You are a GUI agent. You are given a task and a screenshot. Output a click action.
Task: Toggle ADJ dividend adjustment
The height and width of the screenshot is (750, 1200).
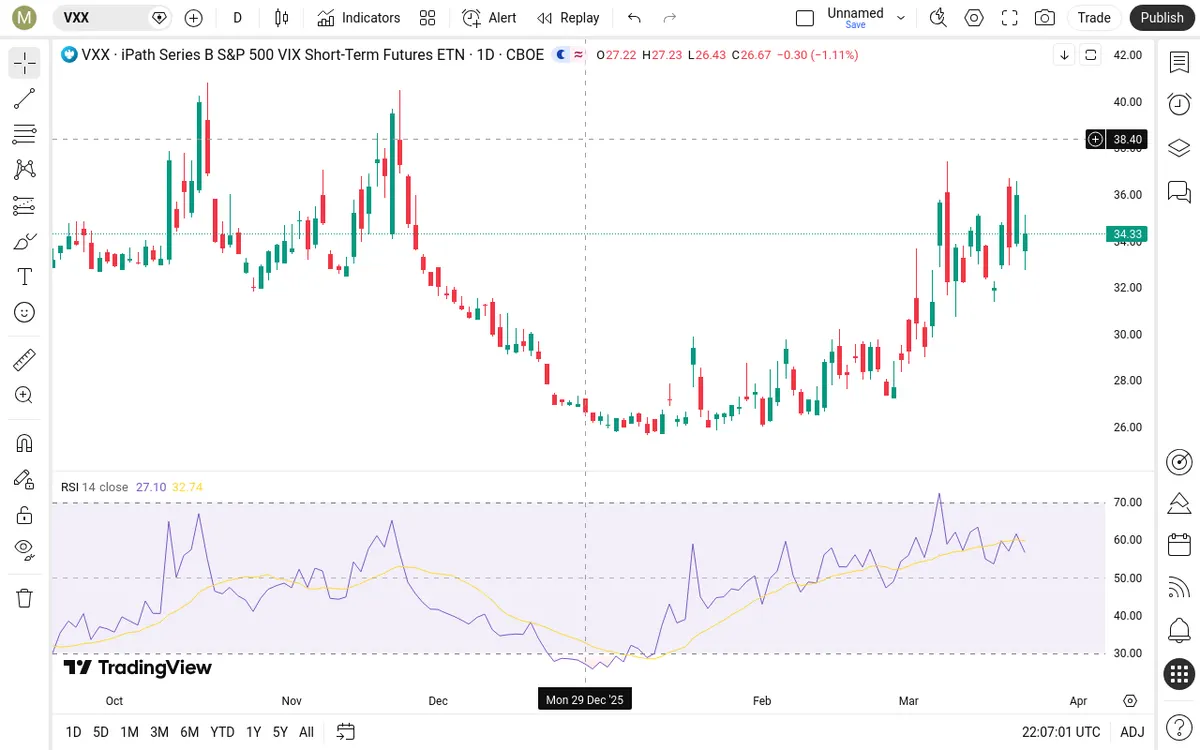point(1132,732)
